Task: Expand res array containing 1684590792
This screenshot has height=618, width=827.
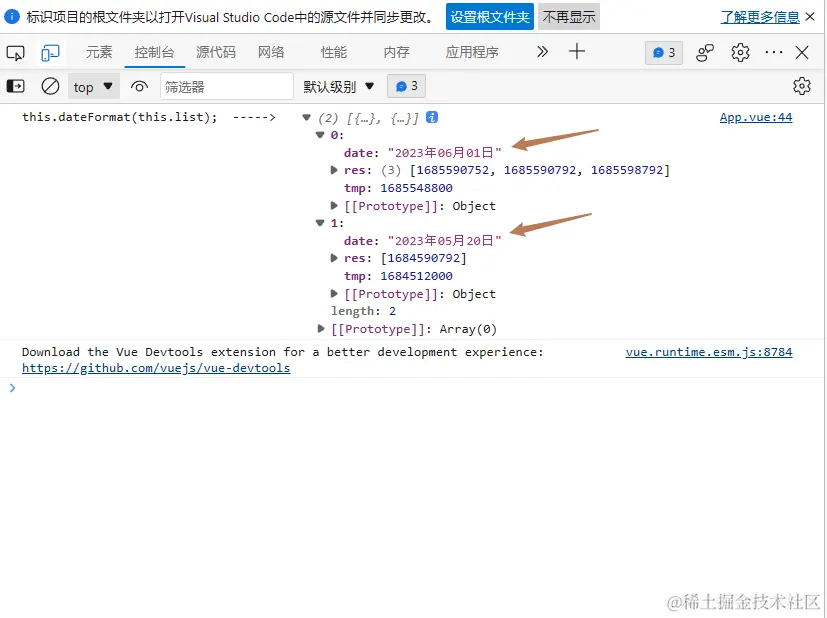Action: (333, 258)
